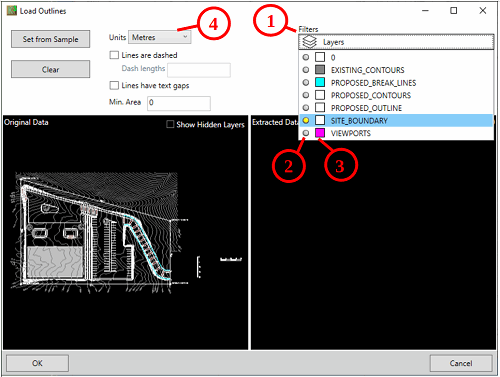Select the PROPOSED_OUTLINE layer entry
The width and height of the screenshot is (500, 377).
point(366,108)
